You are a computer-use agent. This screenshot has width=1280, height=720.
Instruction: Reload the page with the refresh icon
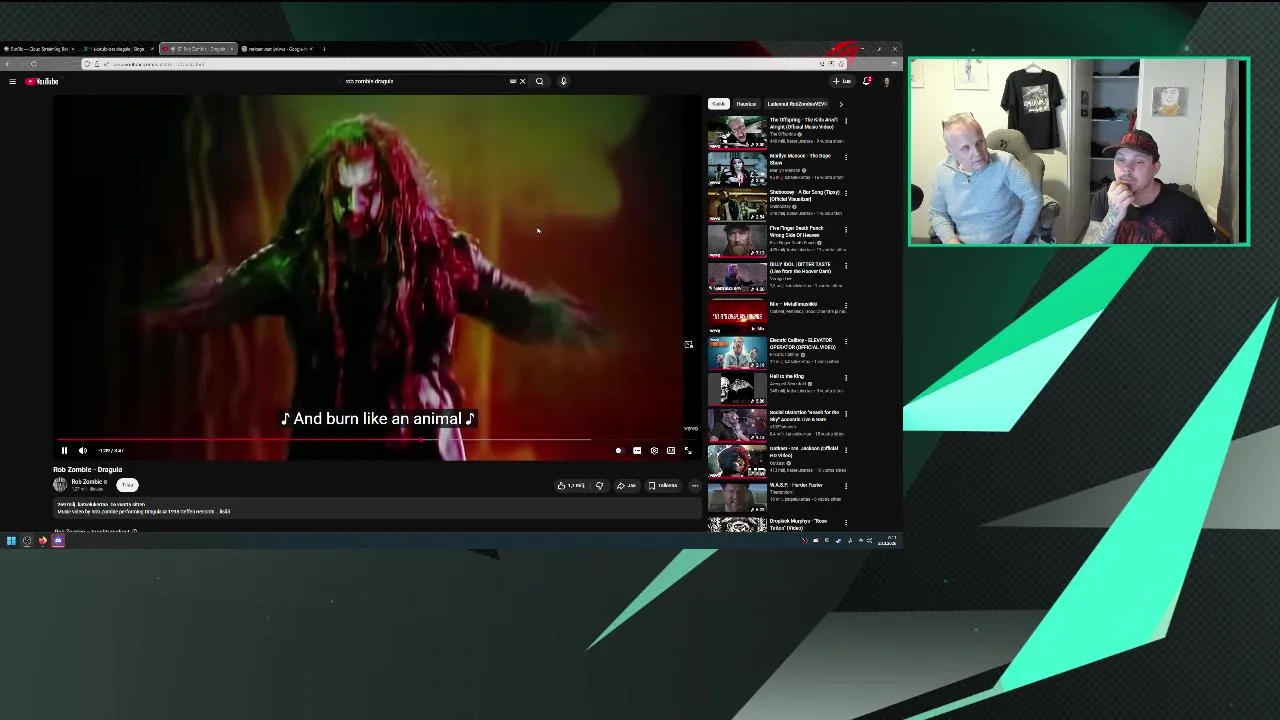pyautogui.click(x=33, y=64)
